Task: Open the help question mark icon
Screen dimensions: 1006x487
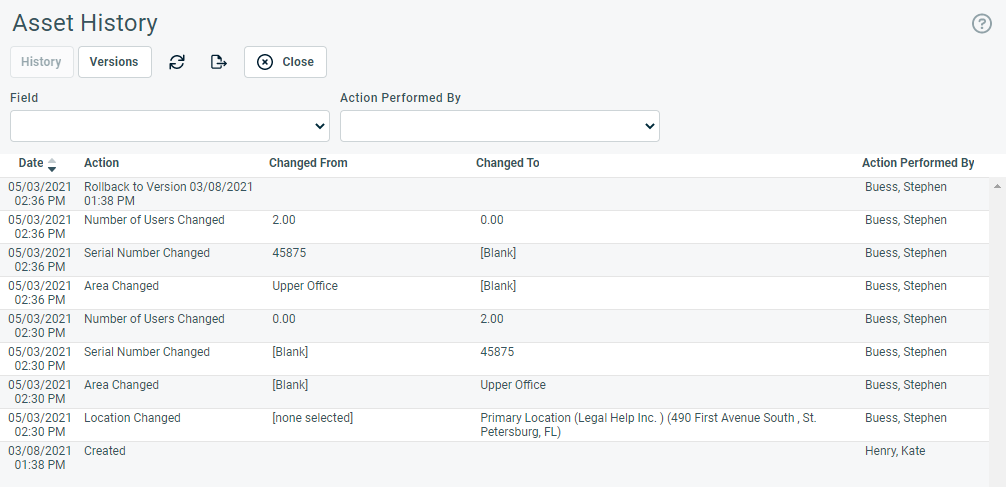Action: 982,24
